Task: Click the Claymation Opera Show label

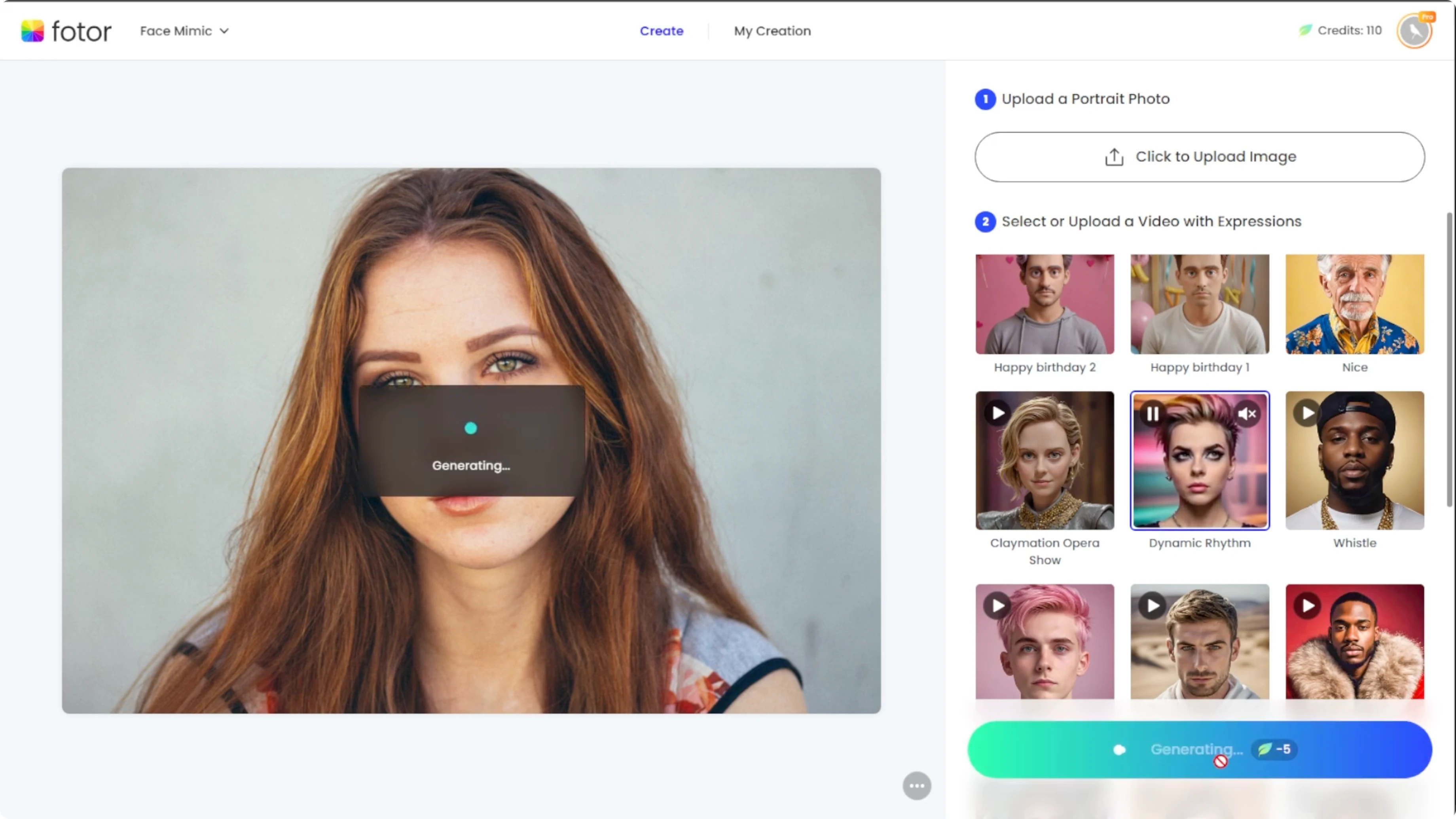Action: [x=1045, y=551]
